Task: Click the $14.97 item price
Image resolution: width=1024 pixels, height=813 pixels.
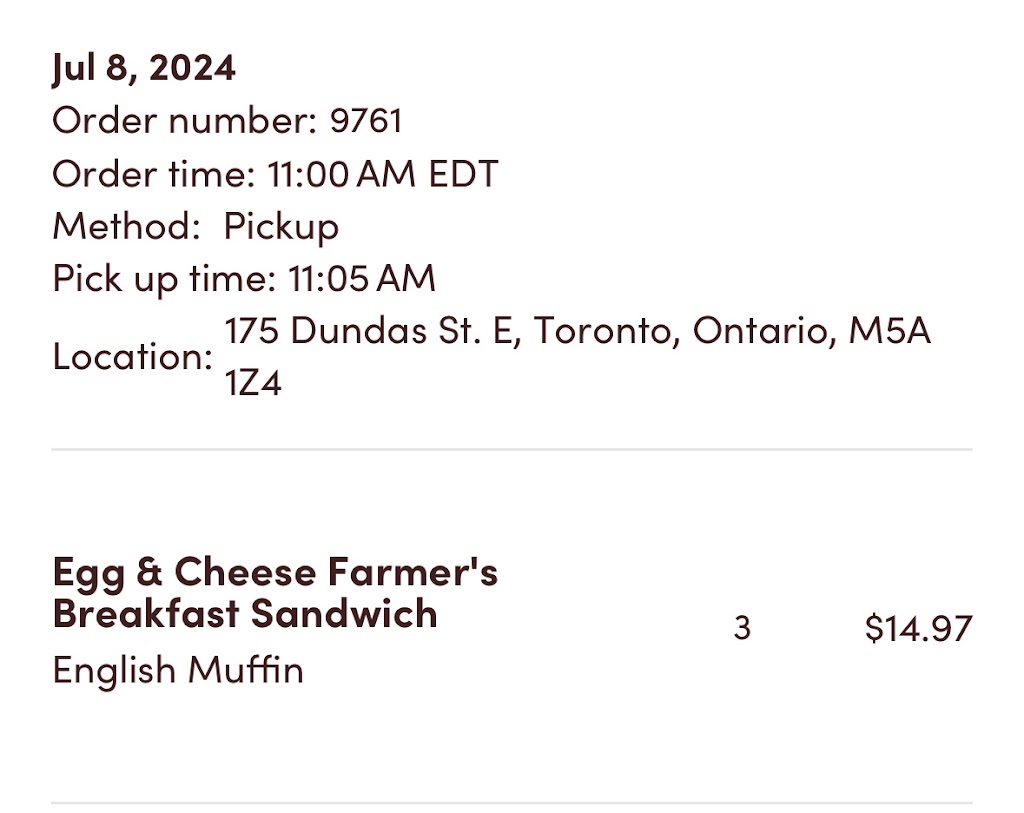Action: (918, 628)
